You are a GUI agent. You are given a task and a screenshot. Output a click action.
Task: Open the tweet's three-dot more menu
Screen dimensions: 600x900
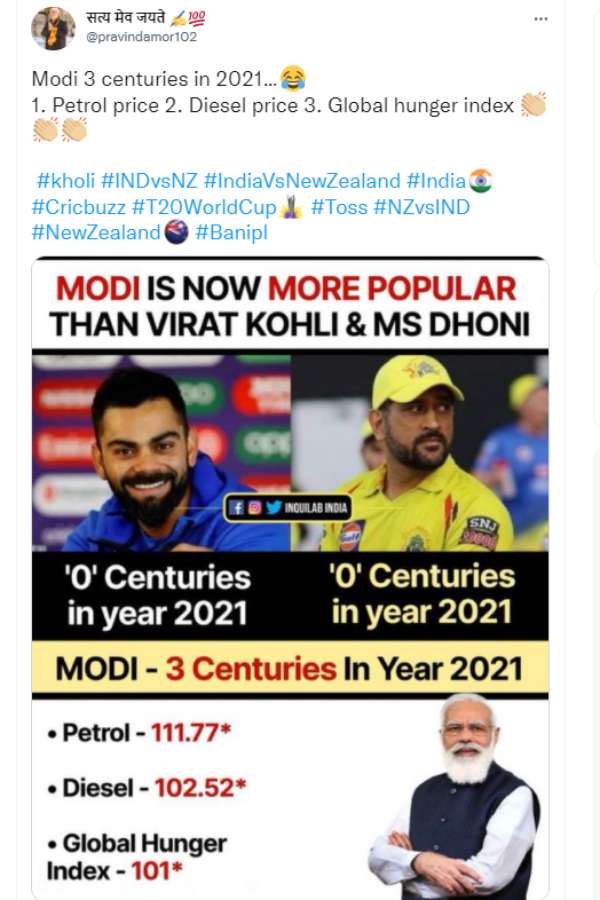pos(540,18)
